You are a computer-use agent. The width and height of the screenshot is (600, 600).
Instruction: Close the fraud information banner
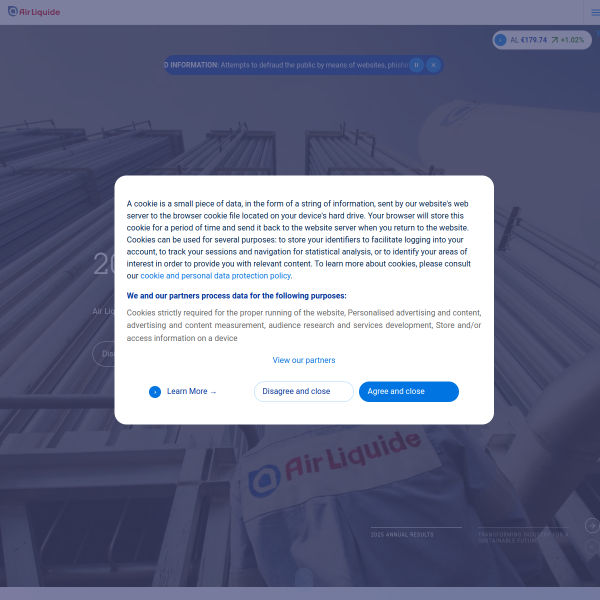433,65
